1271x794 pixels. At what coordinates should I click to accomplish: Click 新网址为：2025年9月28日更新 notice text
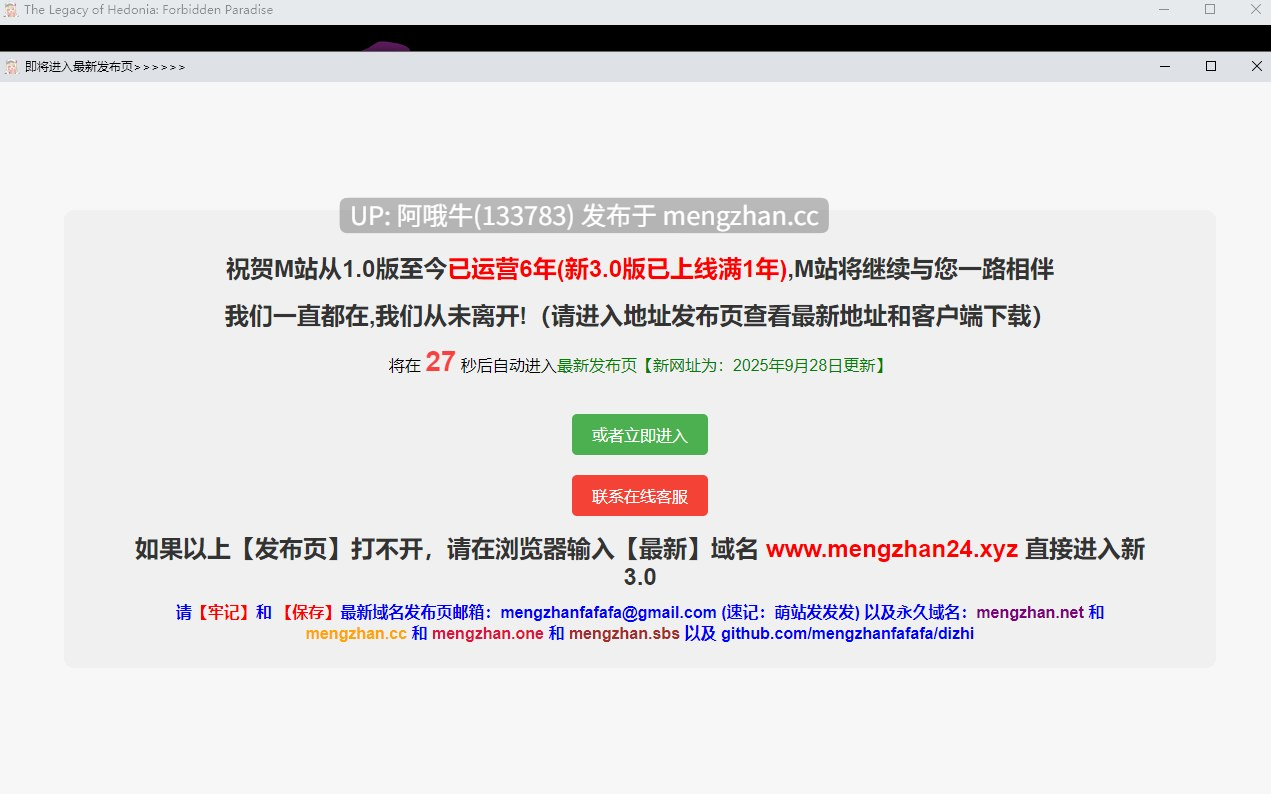(763, 365)
